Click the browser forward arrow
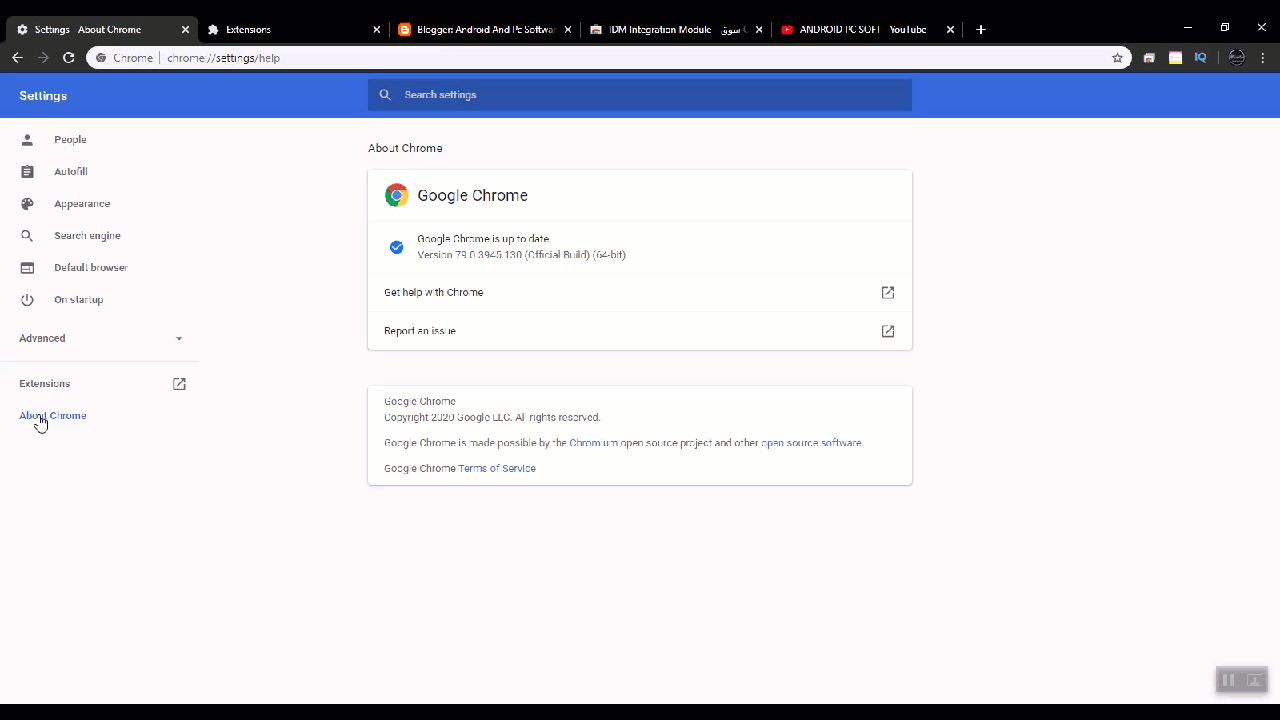1280x720 pixels. 43,58
